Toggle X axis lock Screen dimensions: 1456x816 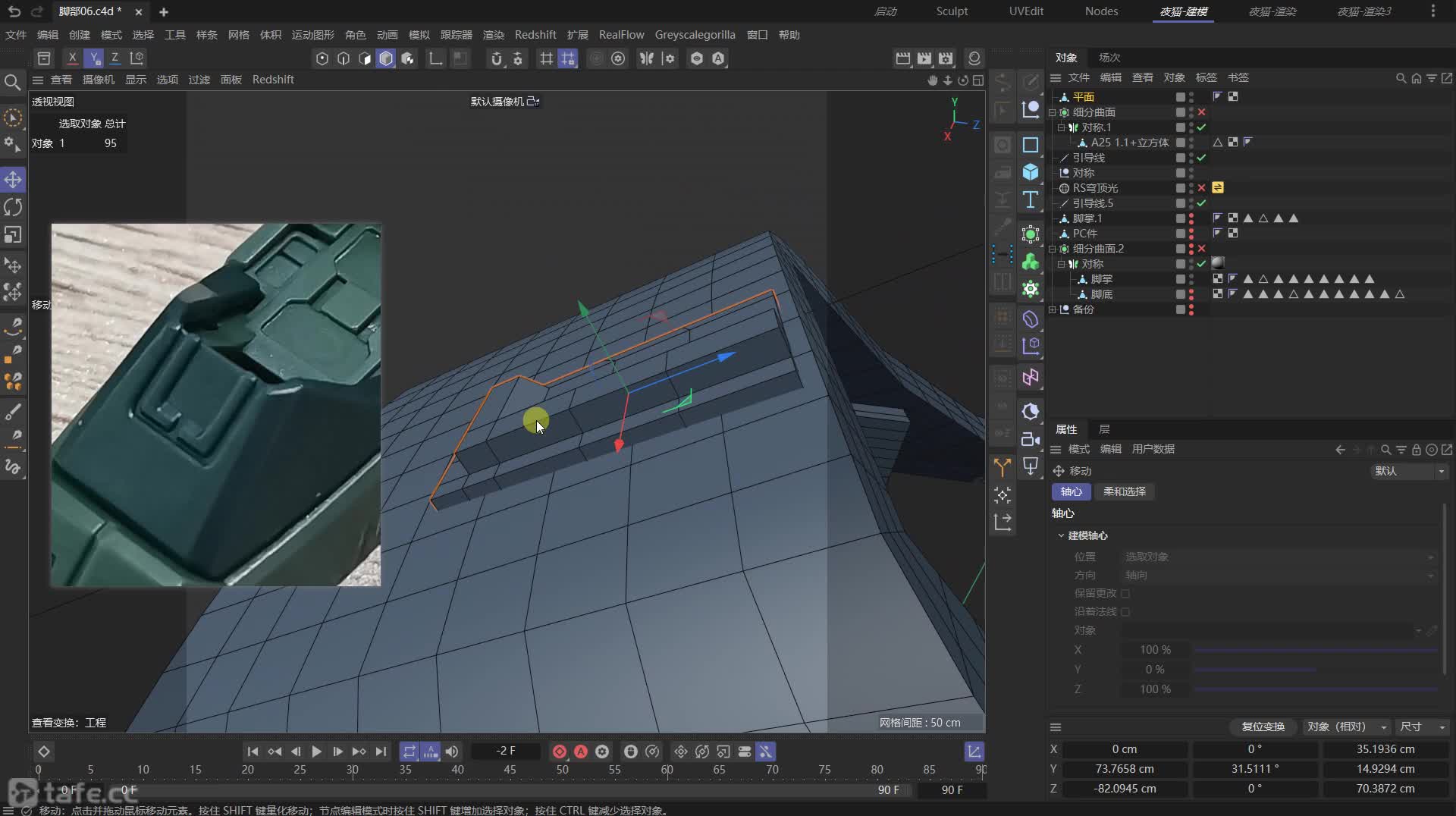coord(72,58)
